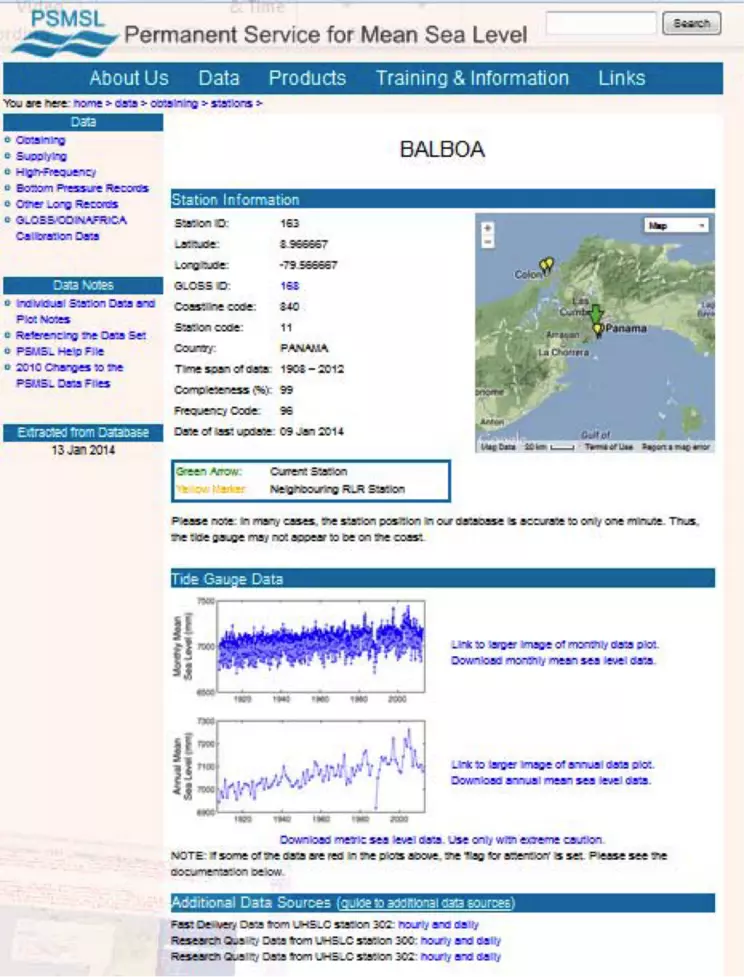Screen dimensions: 744x977
Task: Focus the search input field
Action: pos(601,23)
